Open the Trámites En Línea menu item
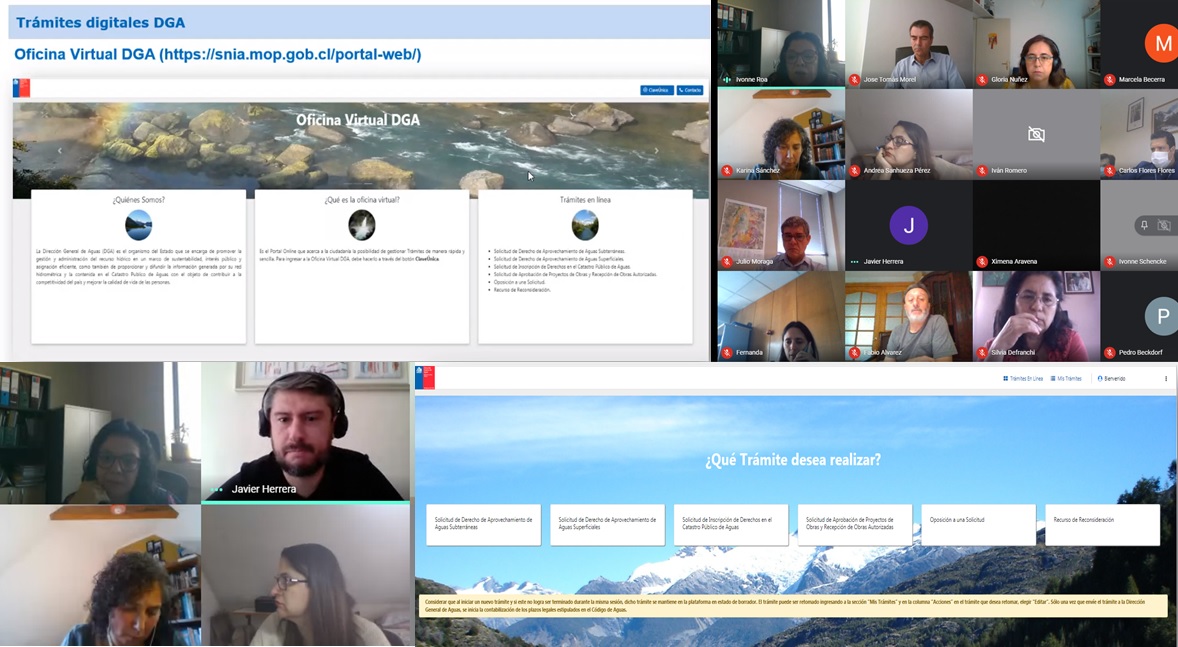 coord(1022,379)
